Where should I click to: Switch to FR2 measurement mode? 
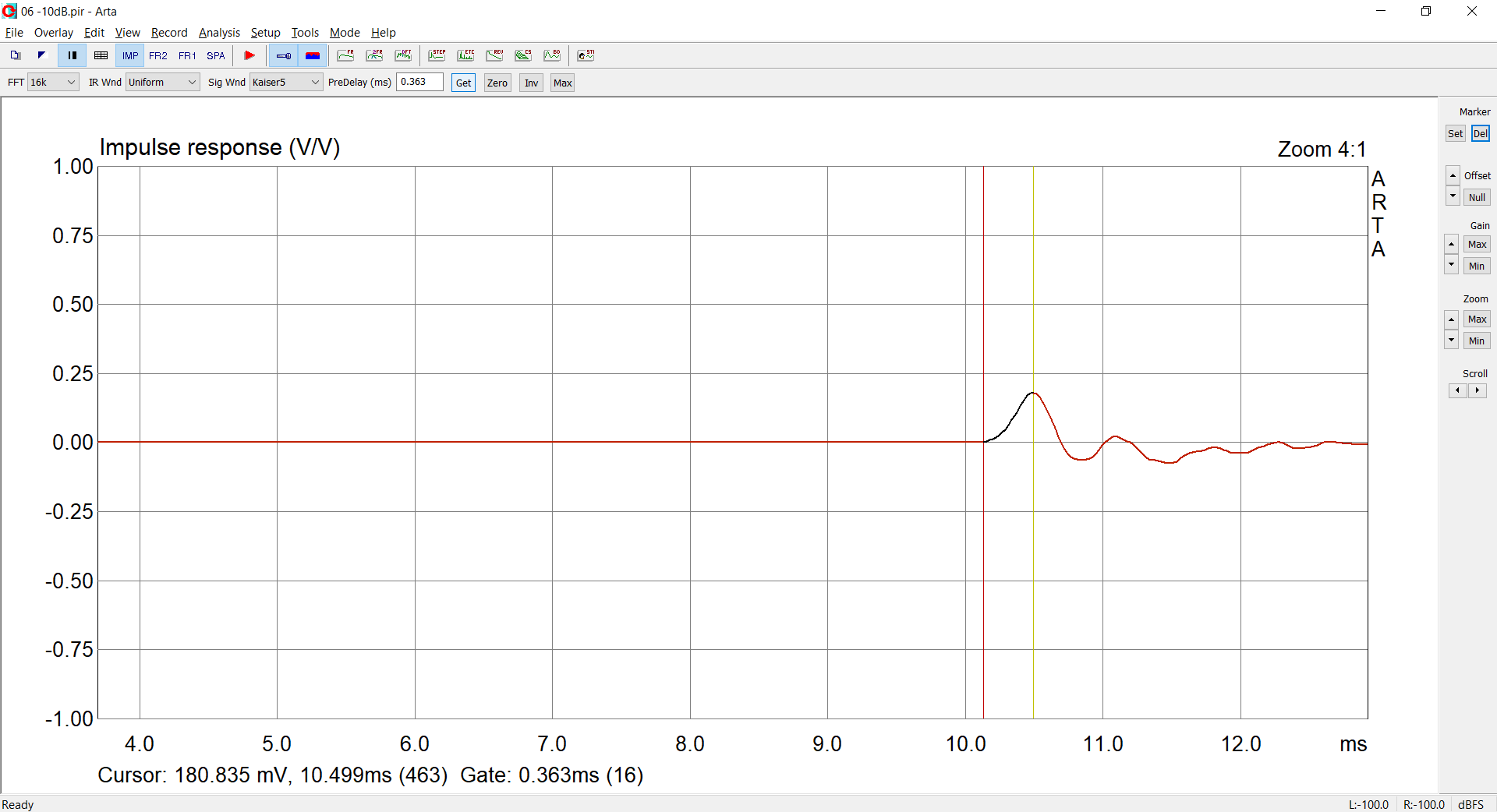tap(158, 55)
